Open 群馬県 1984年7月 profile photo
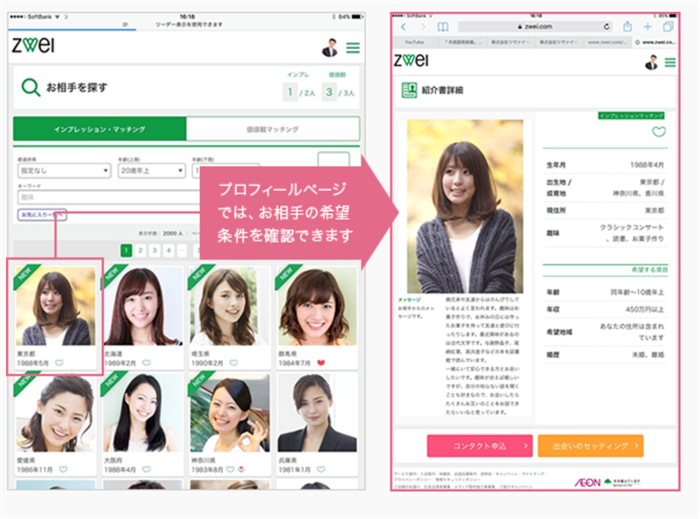The height and width of the screenshot is (519, 700). coord(317,306)
